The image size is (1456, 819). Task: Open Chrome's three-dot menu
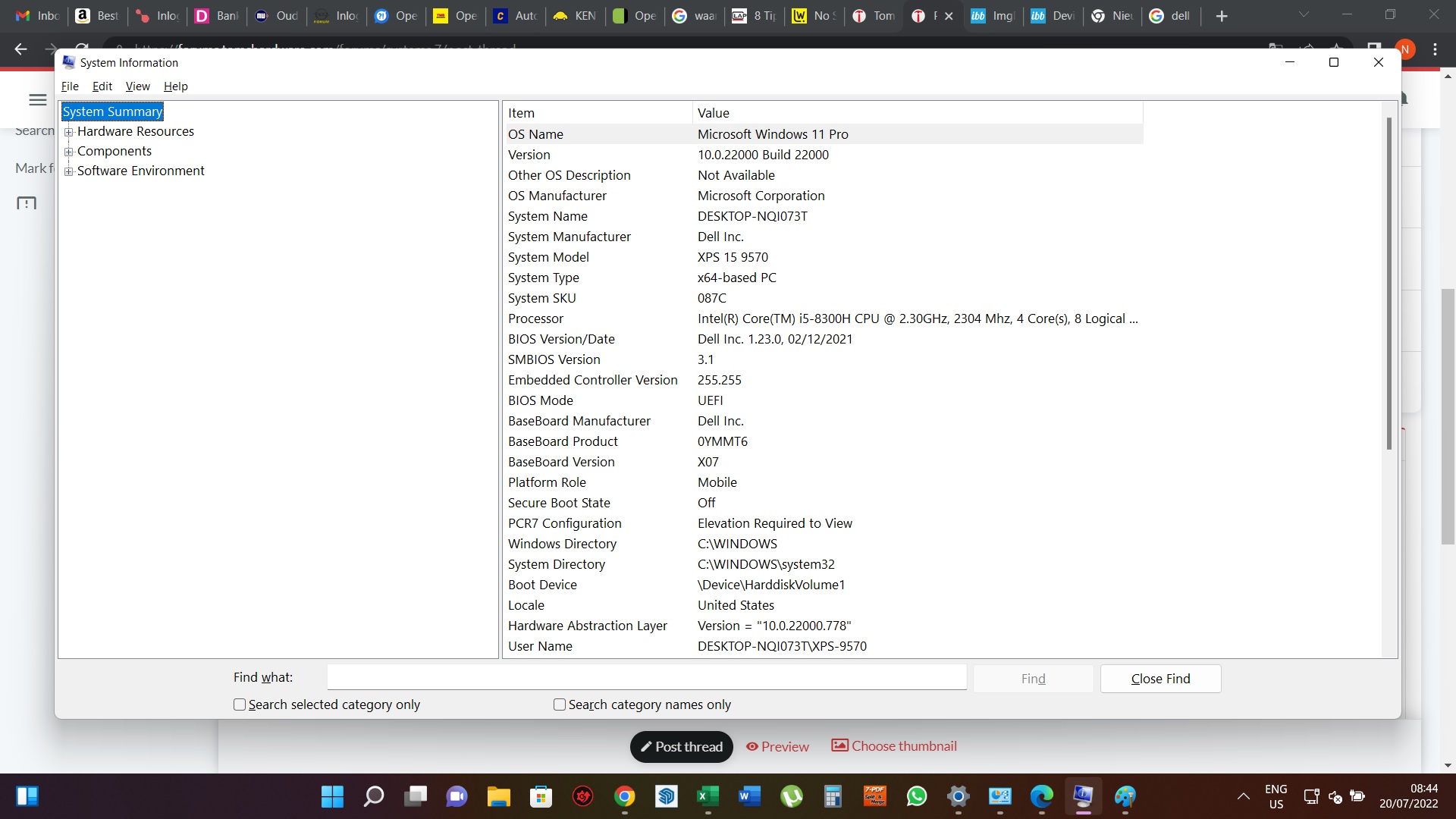[x=1436, y=49]
